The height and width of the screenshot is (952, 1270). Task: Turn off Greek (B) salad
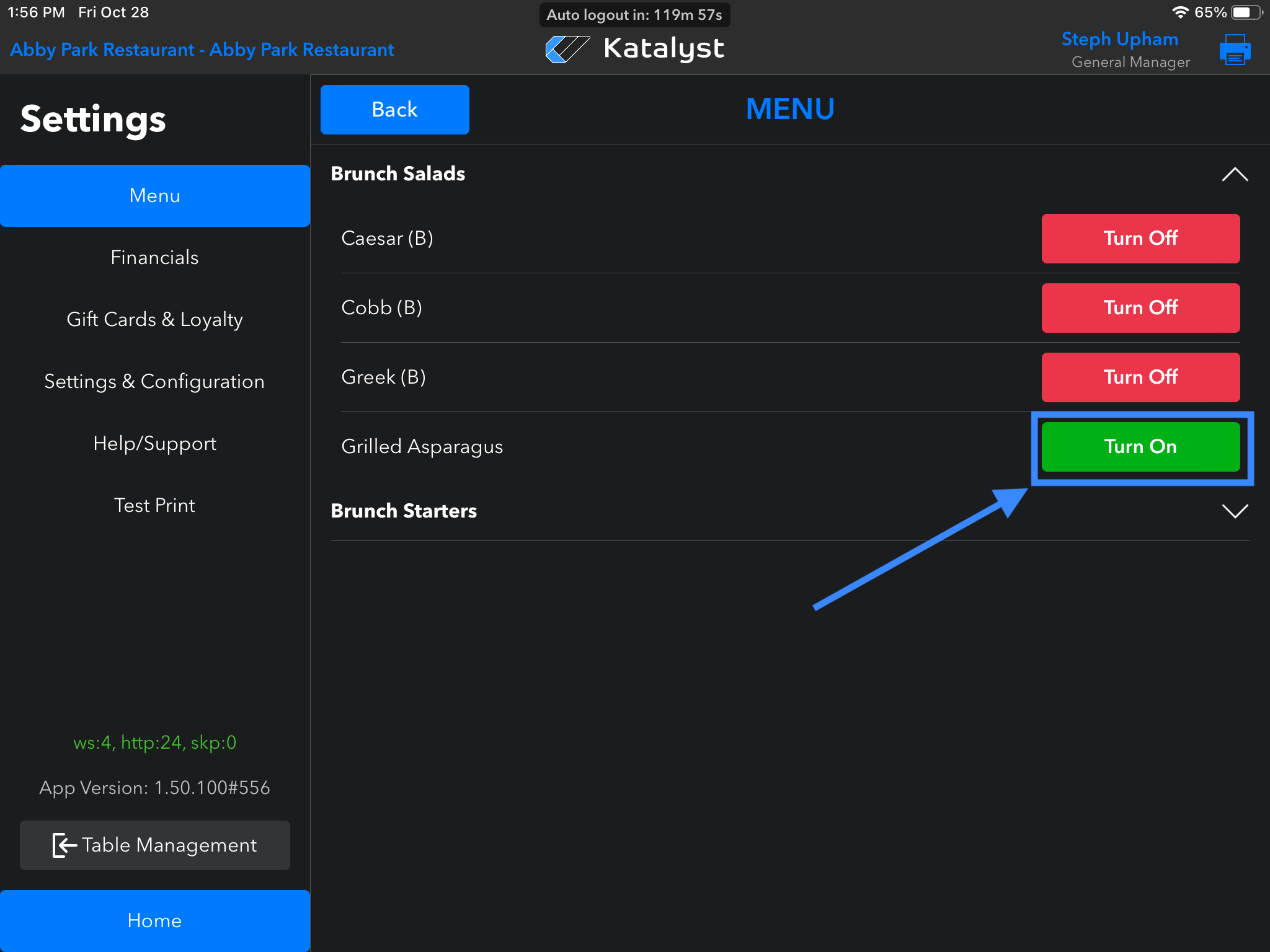point(1140,377)
